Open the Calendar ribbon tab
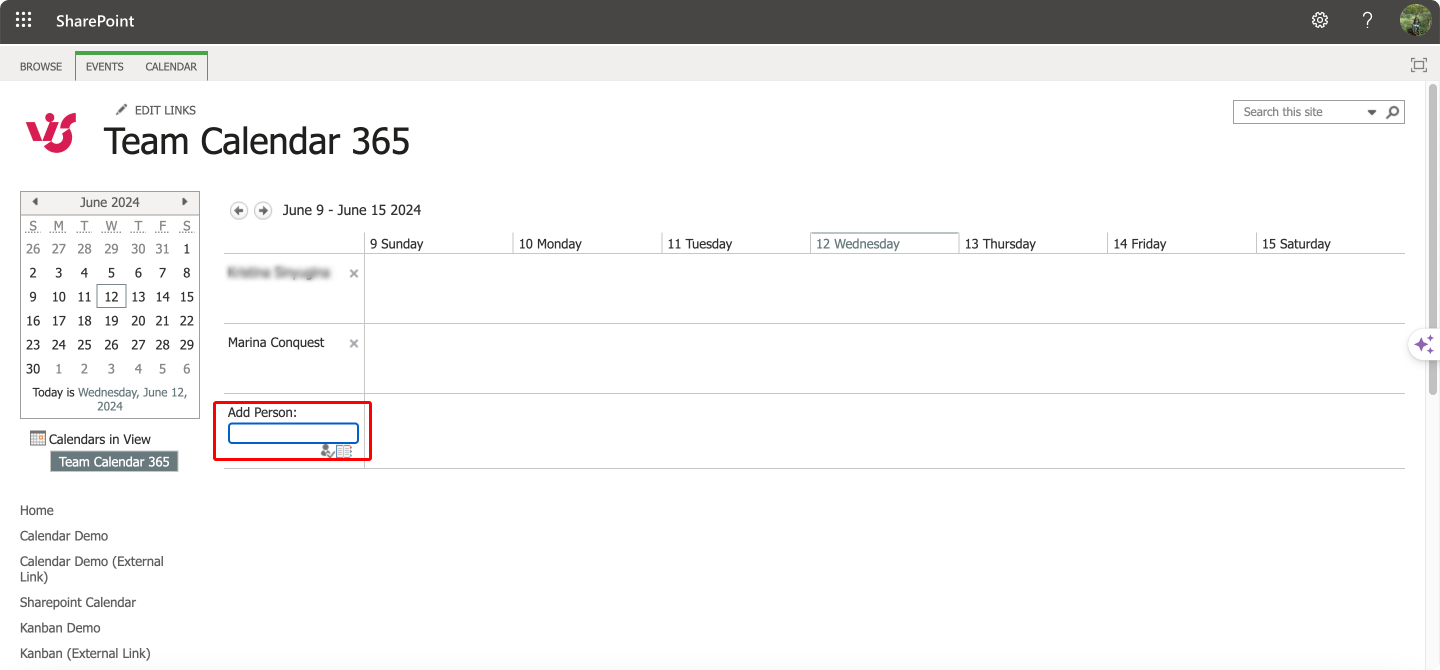The width and height of the screenshot is (1440, 670). [x=171, y=67]
